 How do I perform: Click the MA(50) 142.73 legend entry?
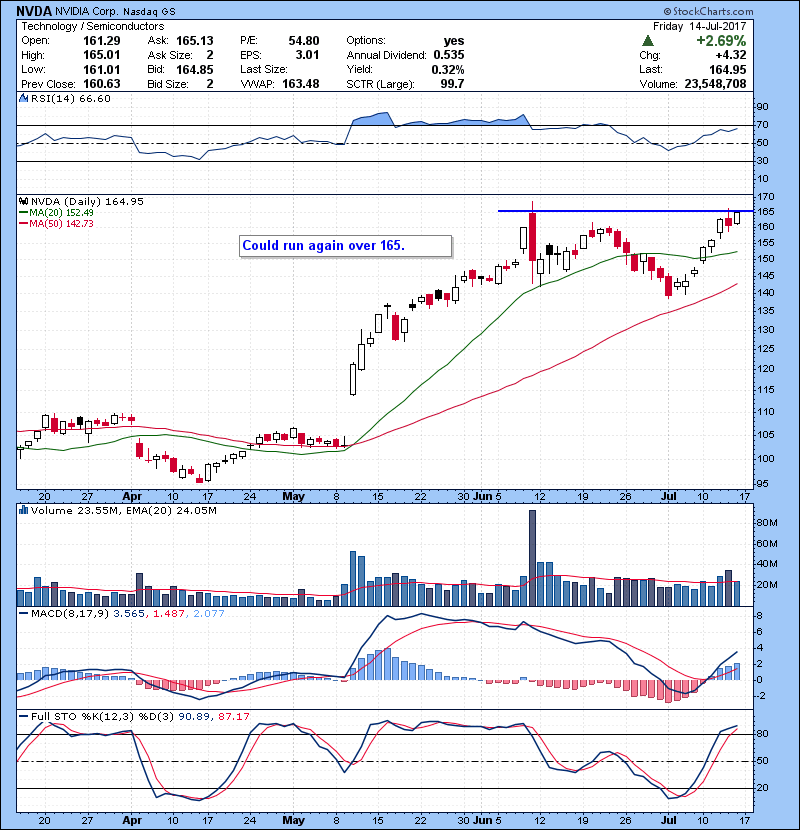click(56, 223)
